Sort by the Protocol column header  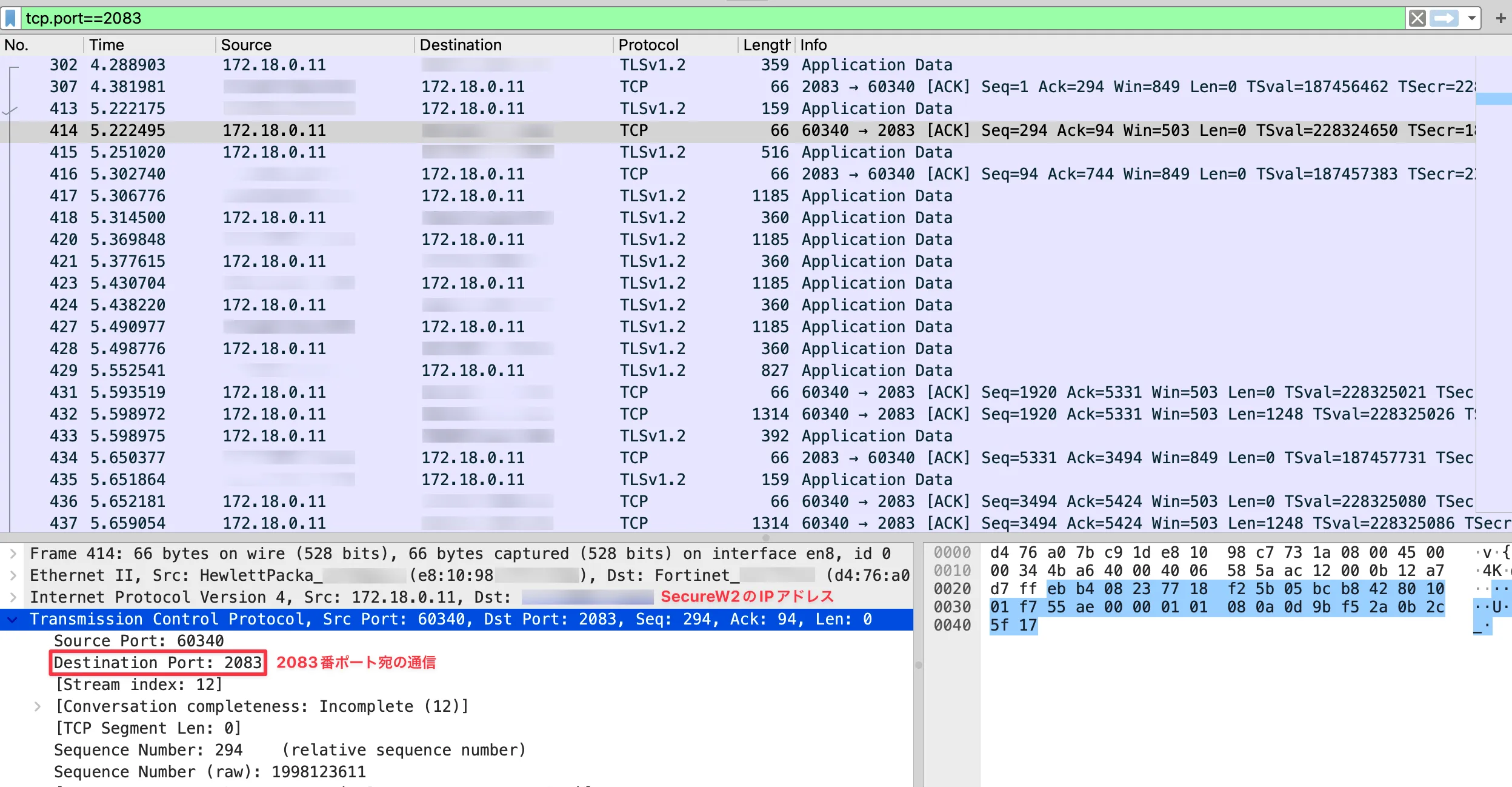(648, 45)
